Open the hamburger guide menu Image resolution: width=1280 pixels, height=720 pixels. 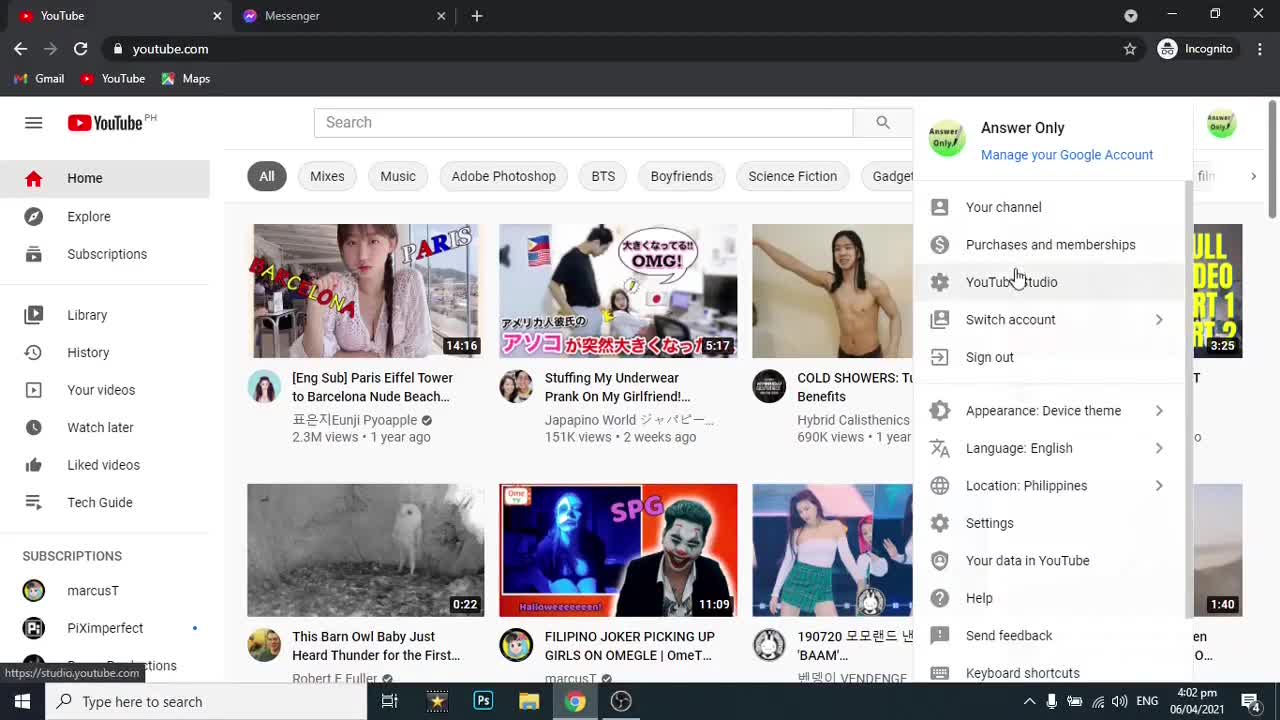click(34, 122)
